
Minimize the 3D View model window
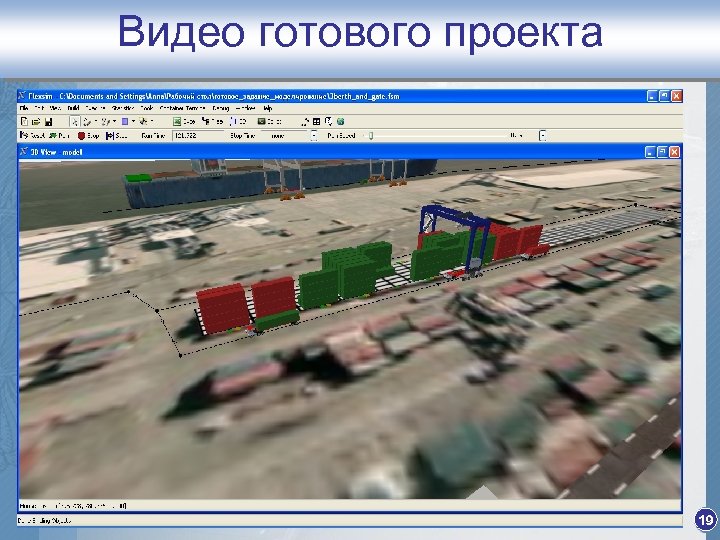[x=650, y=152]
